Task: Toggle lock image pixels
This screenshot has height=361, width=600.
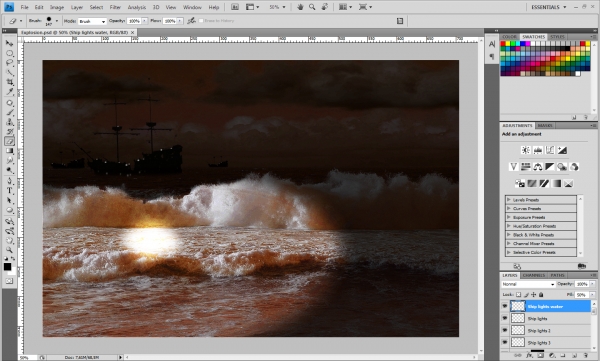Action: 526,294
